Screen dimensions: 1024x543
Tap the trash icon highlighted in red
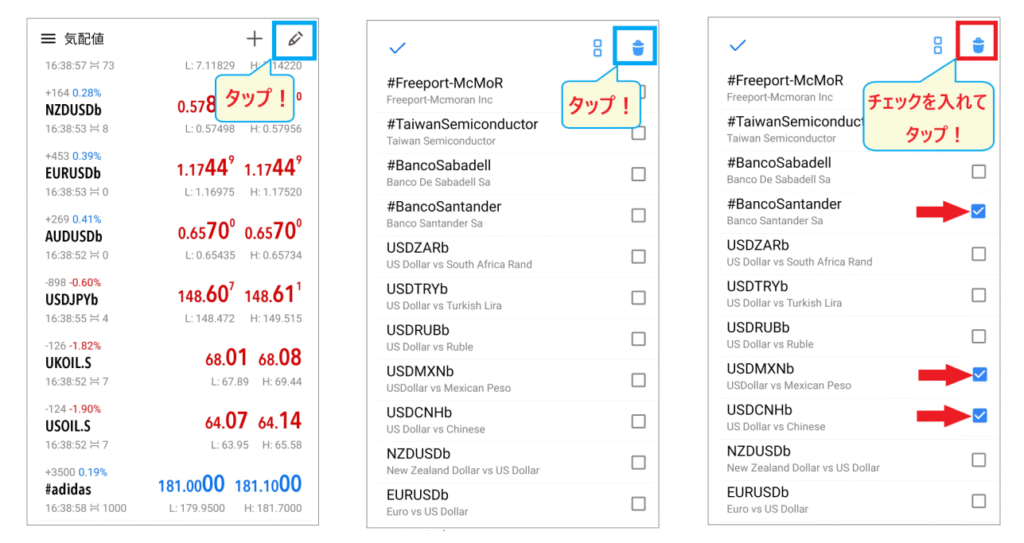point(978,44)
